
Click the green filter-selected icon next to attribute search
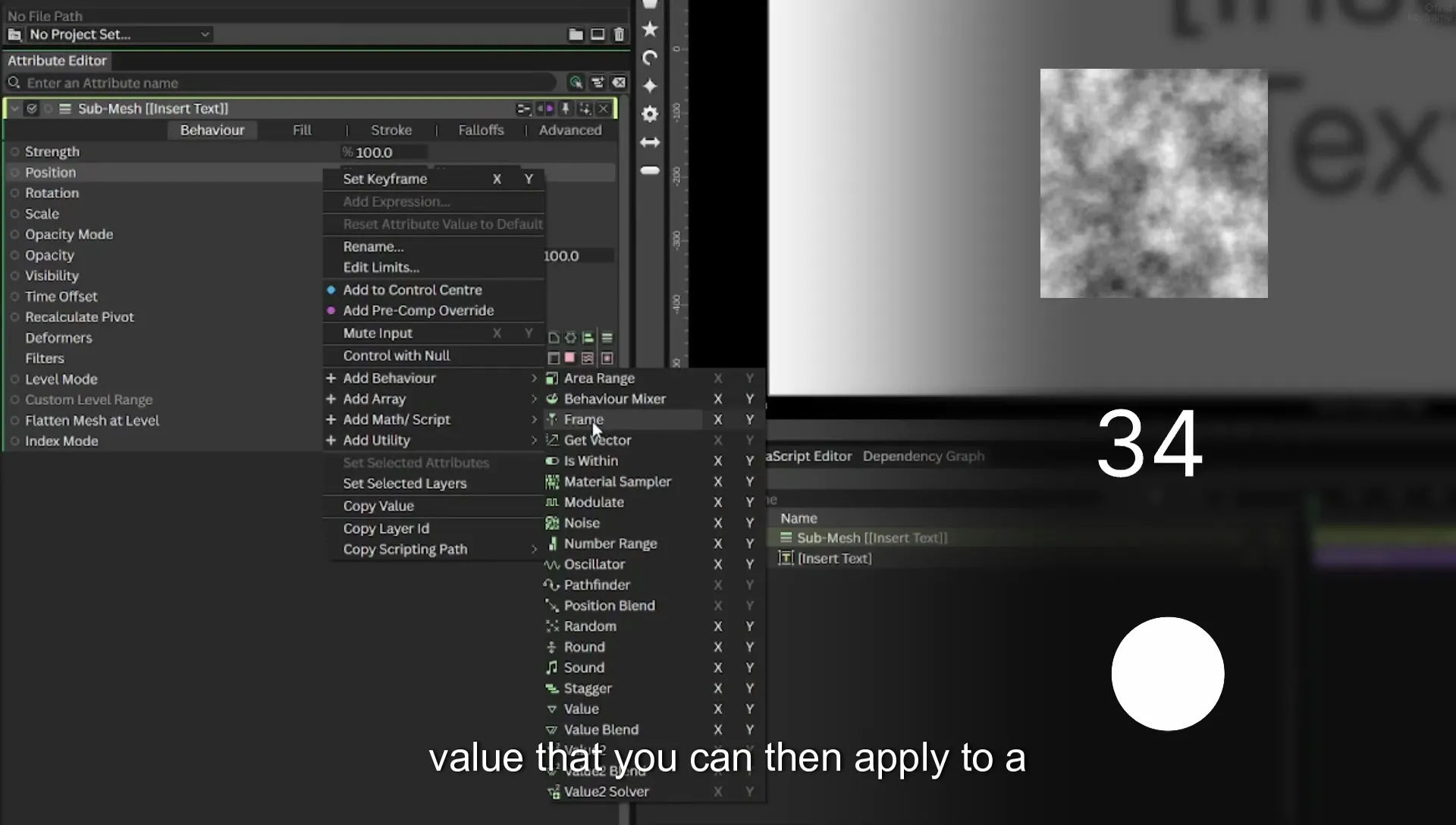click(x=576, y=83)
